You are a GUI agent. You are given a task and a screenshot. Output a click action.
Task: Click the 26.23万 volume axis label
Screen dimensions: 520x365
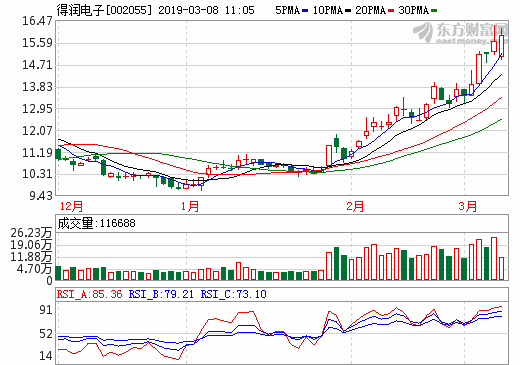(31, 233)
